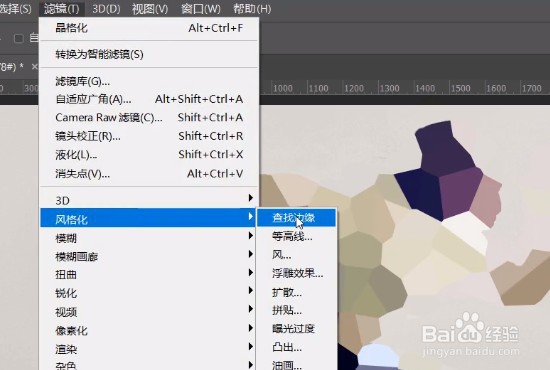550x370 pixels.
Task: Close the document tab
Action: 34,66
